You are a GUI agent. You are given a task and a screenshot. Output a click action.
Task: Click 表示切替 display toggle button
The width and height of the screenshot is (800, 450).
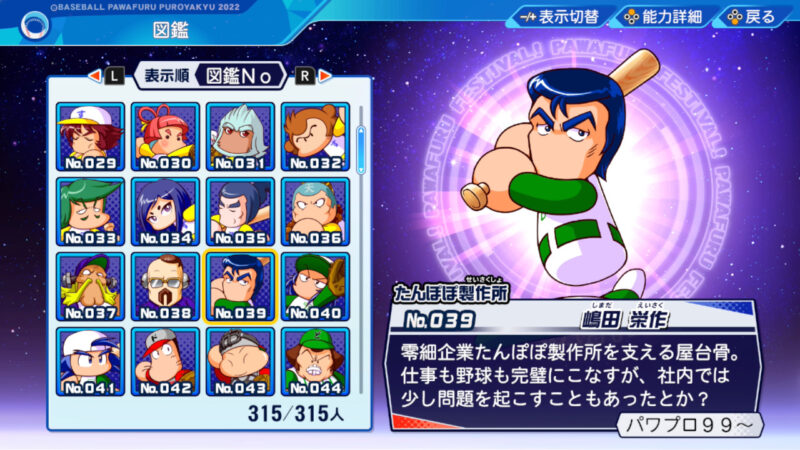point(559,17)
